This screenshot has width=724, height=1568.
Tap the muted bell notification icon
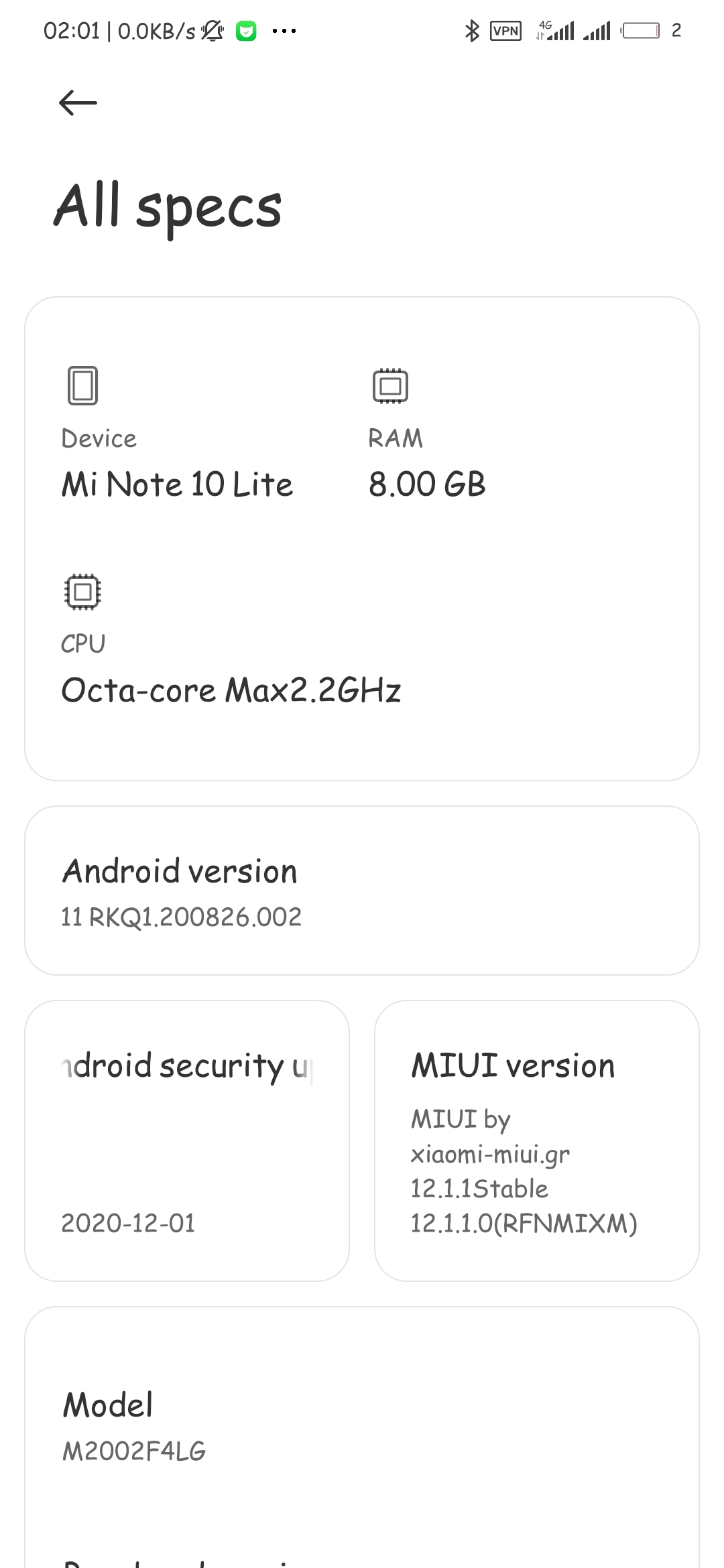pyautogui.click(x=213, y=31)
